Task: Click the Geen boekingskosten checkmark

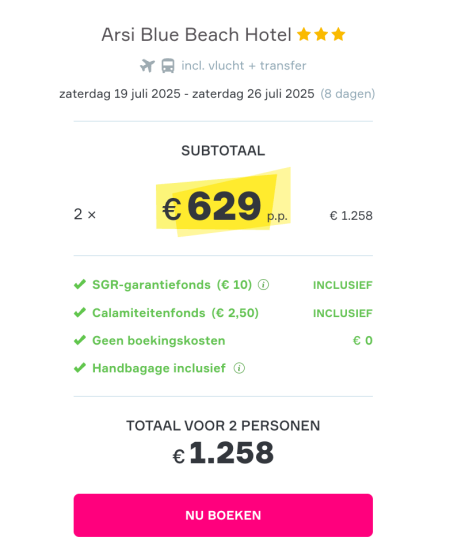Action: tap(80, 340)
